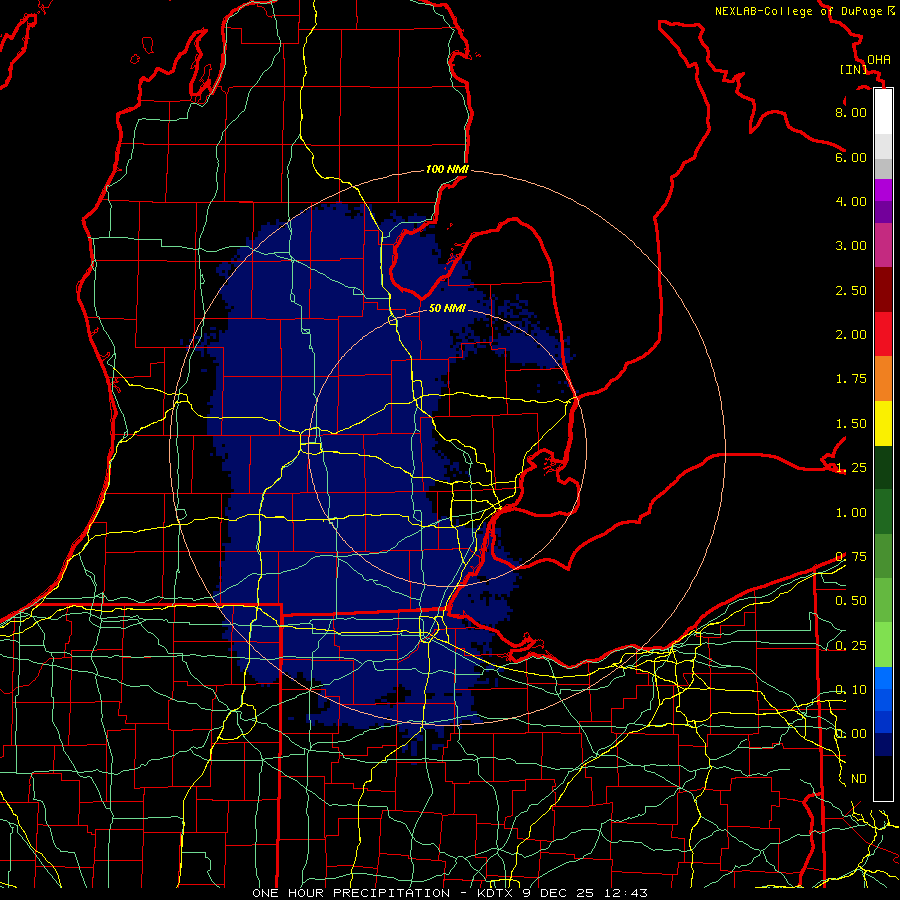Select the 100 NMI range ring label

[447, 169]
